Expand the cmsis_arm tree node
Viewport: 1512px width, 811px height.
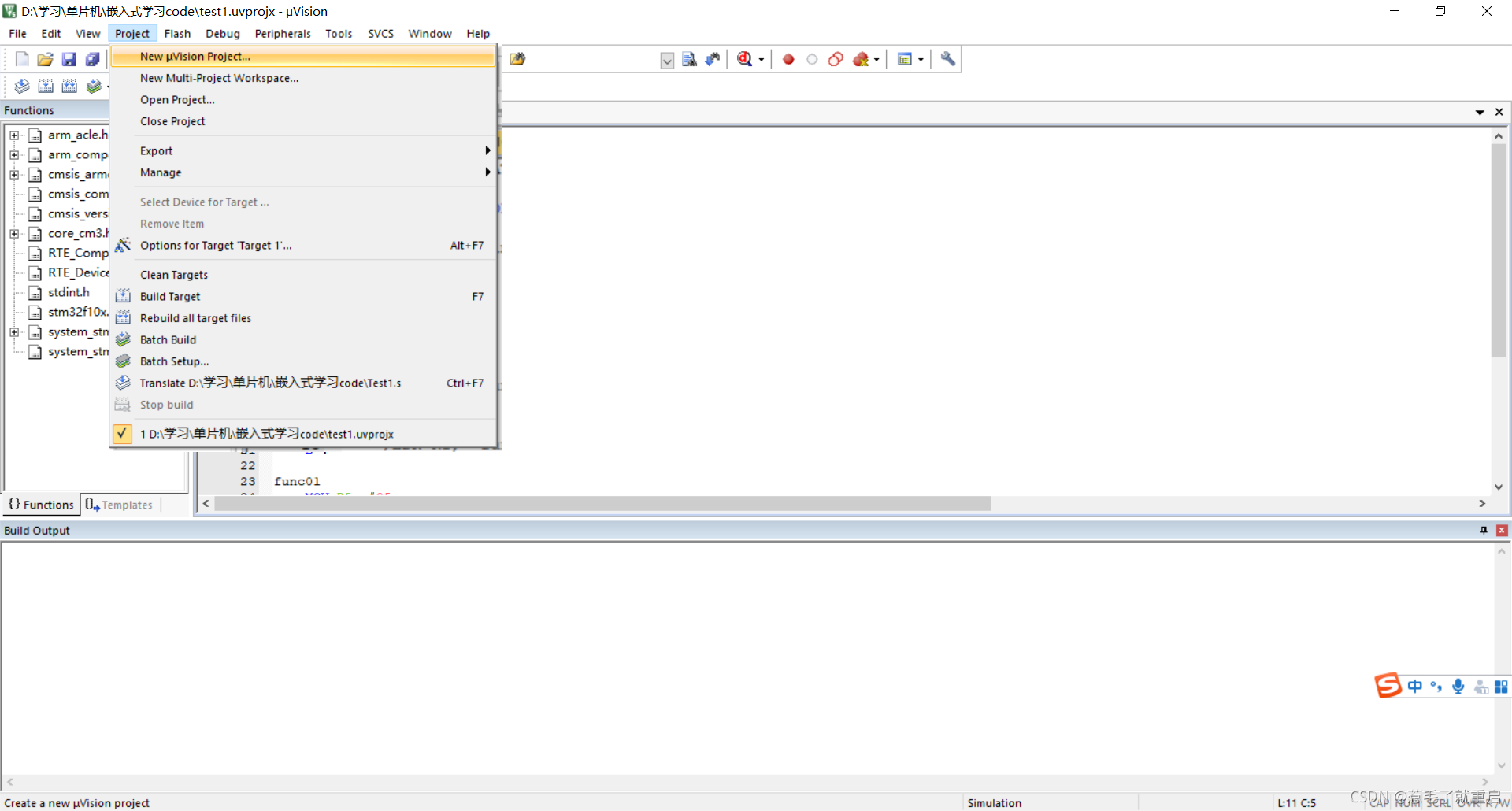14,175
